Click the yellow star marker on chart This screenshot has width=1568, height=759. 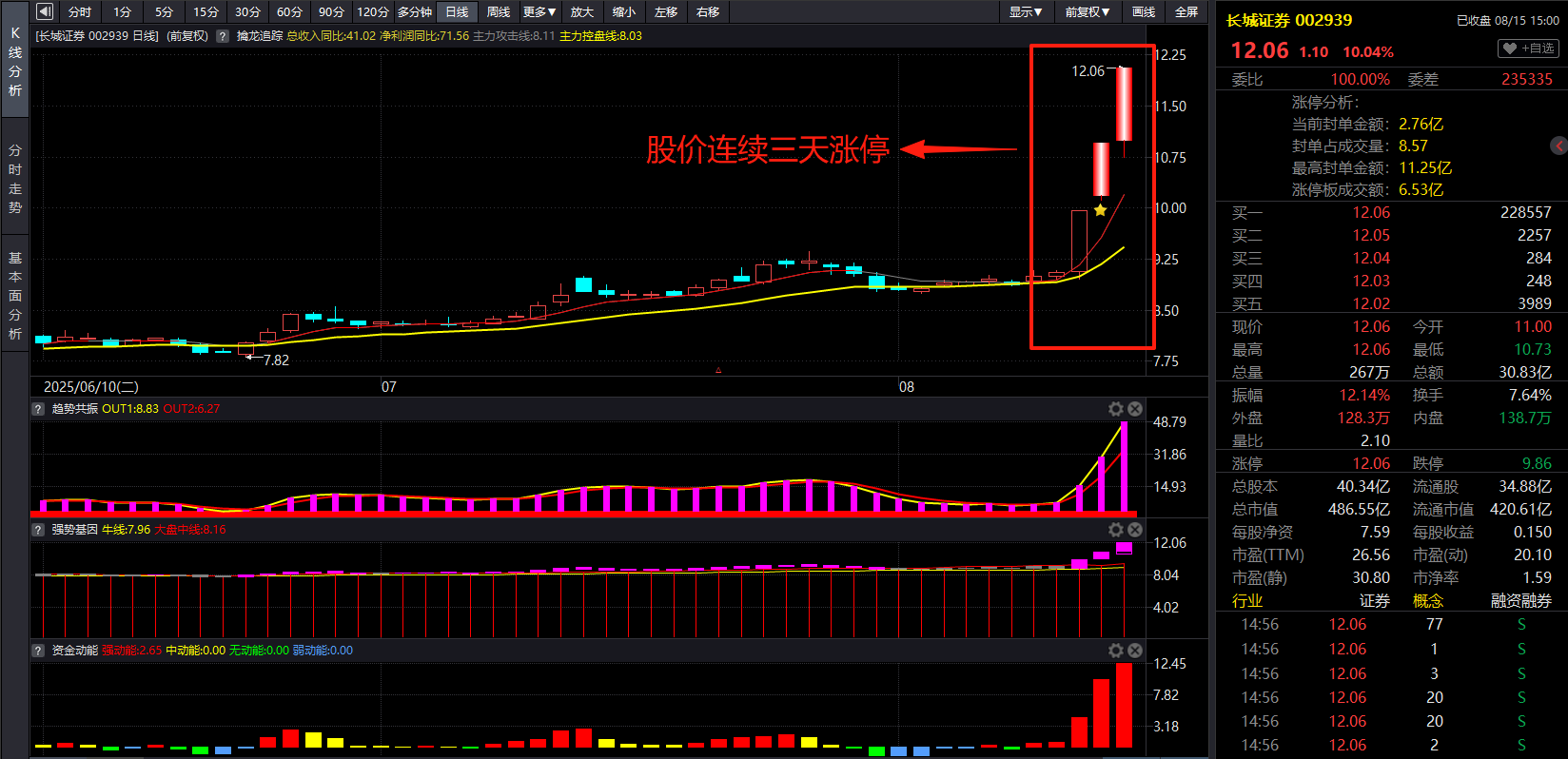[1101, 210]
